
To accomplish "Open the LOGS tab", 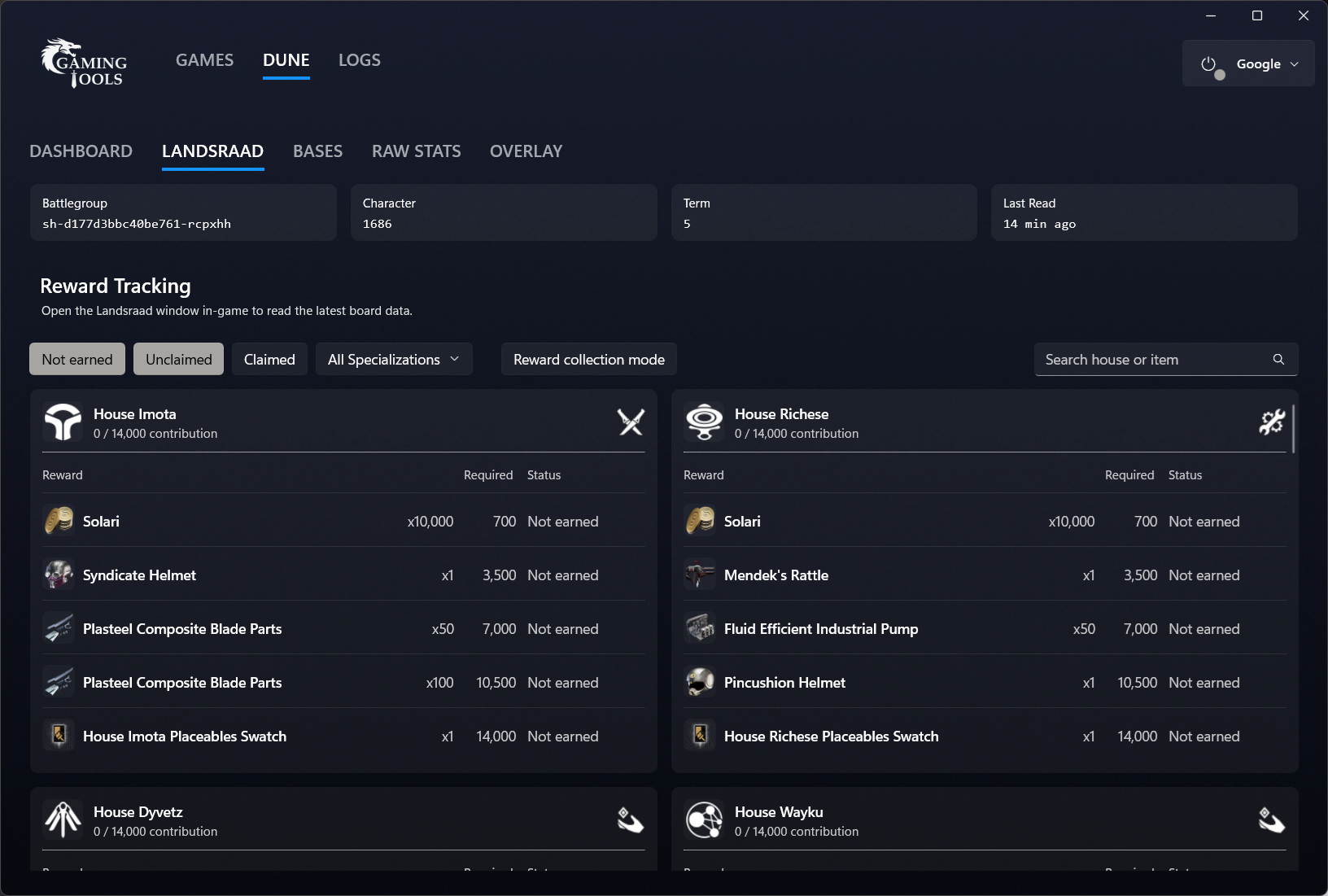I will click(360, 60).
